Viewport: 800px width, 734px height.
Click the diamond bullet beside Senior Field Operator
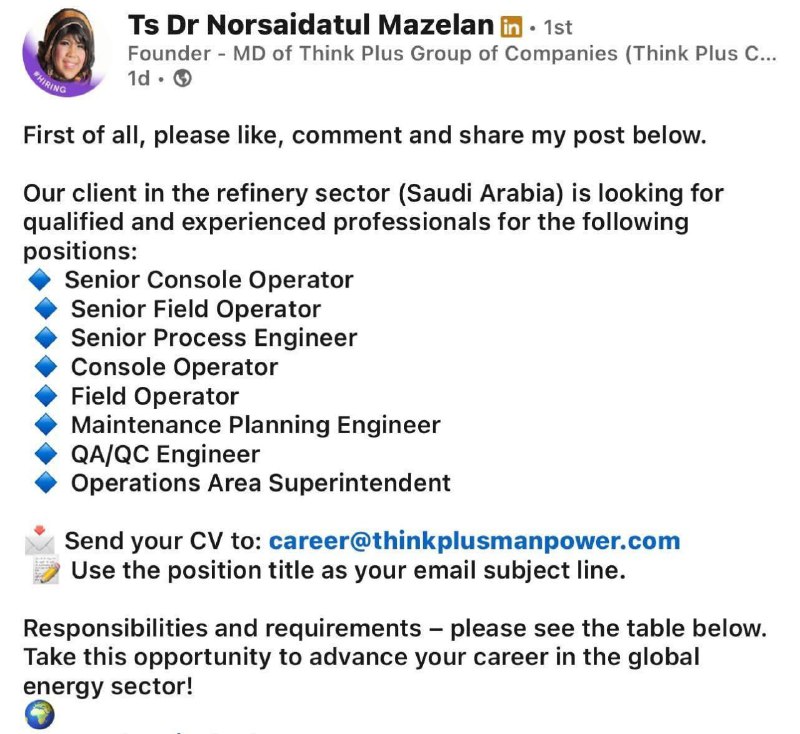tap(46, 309)
